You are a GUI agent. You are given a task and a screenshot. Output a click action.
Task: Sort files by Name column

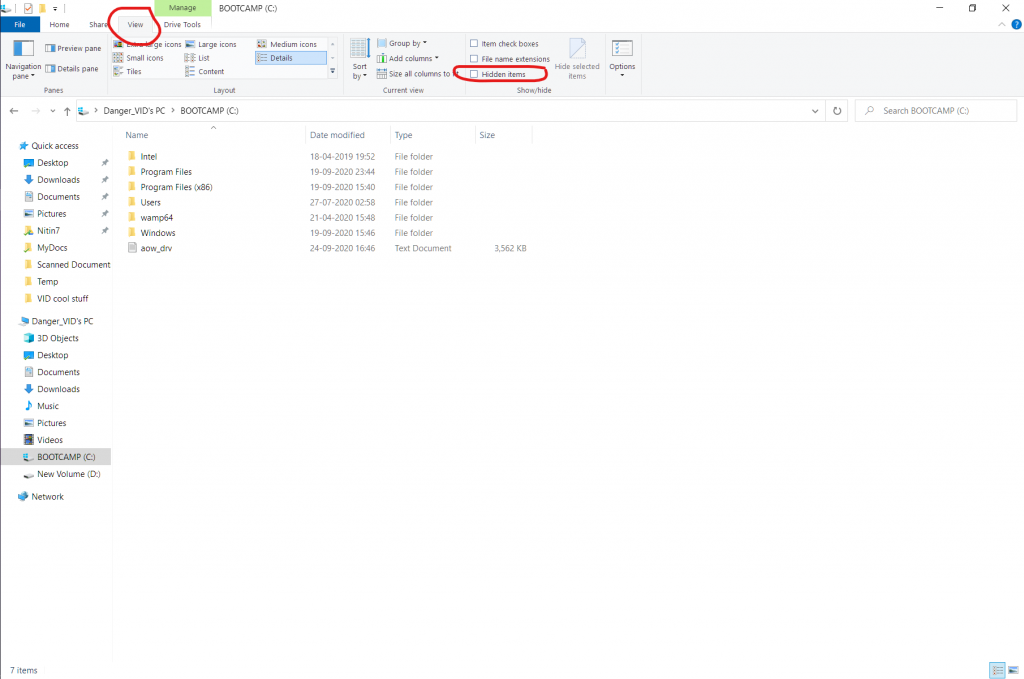[x=214, y=135]
